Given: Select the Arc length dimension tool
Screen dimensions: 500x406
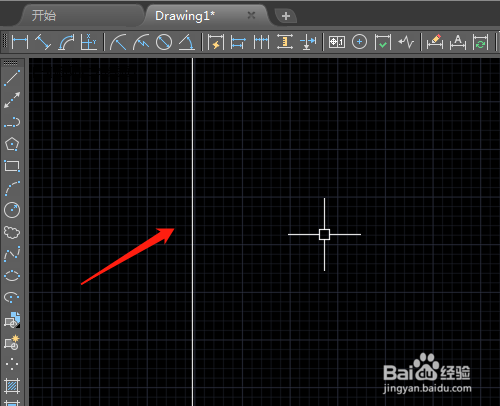Looking at the screenshot, I should [x=66, y=42].
